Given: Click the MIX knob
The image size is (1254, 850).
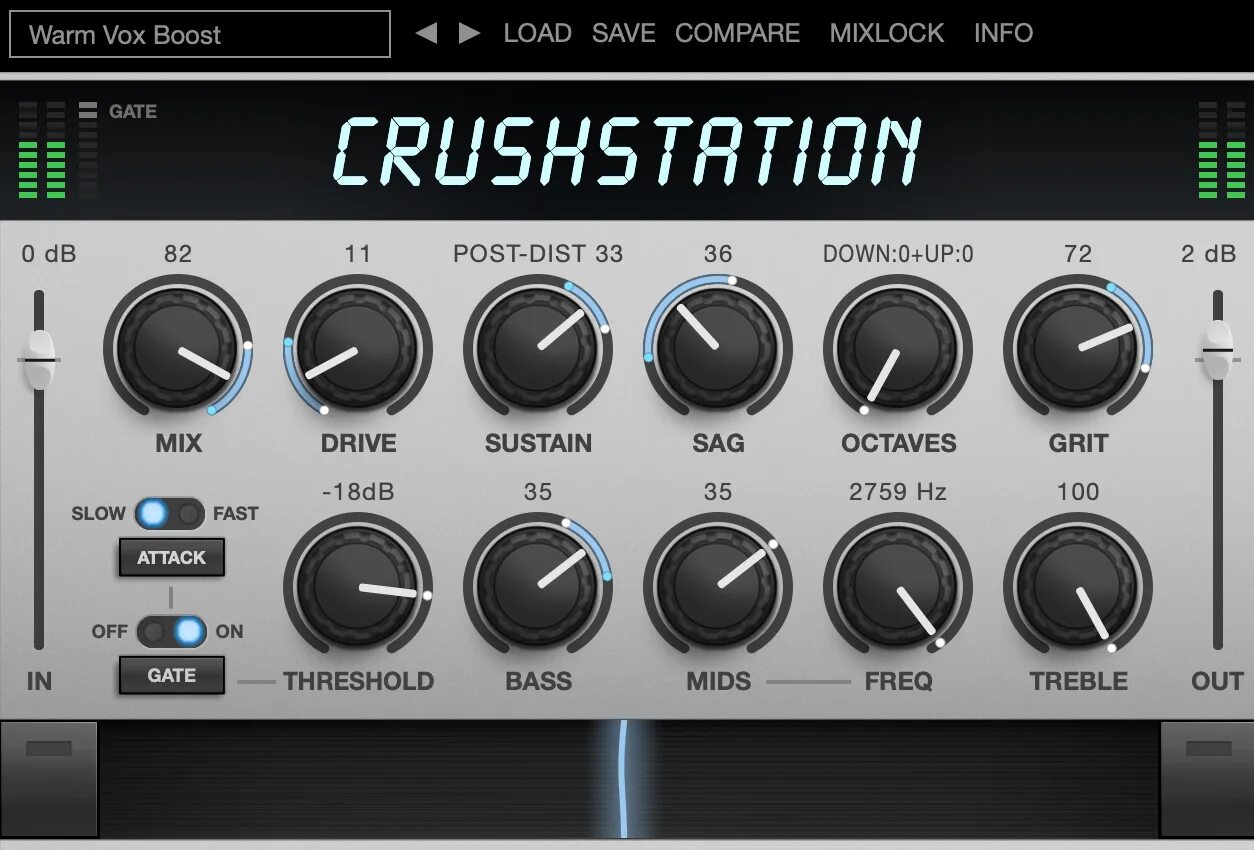Looking at the screenshot, I should [178, 348].
